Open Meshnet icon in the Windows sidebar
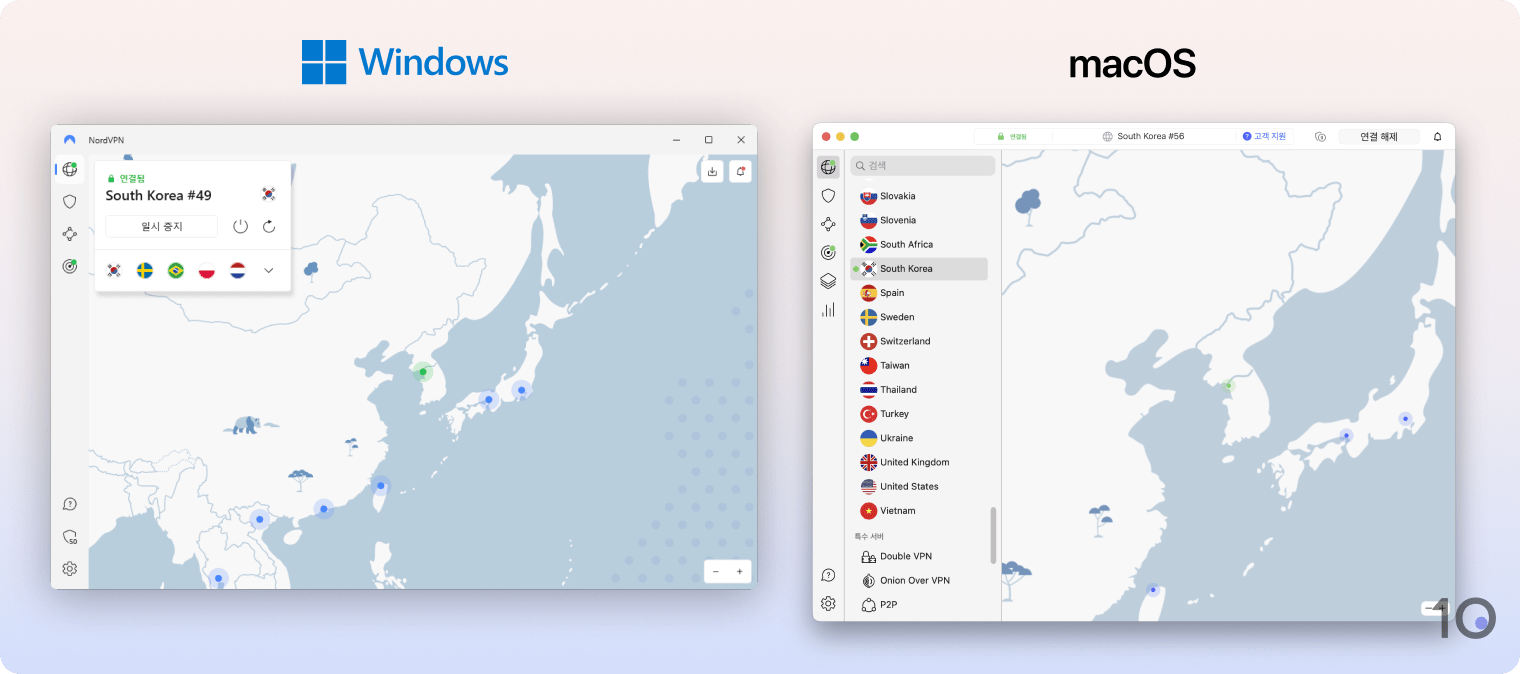 (69, 234)
